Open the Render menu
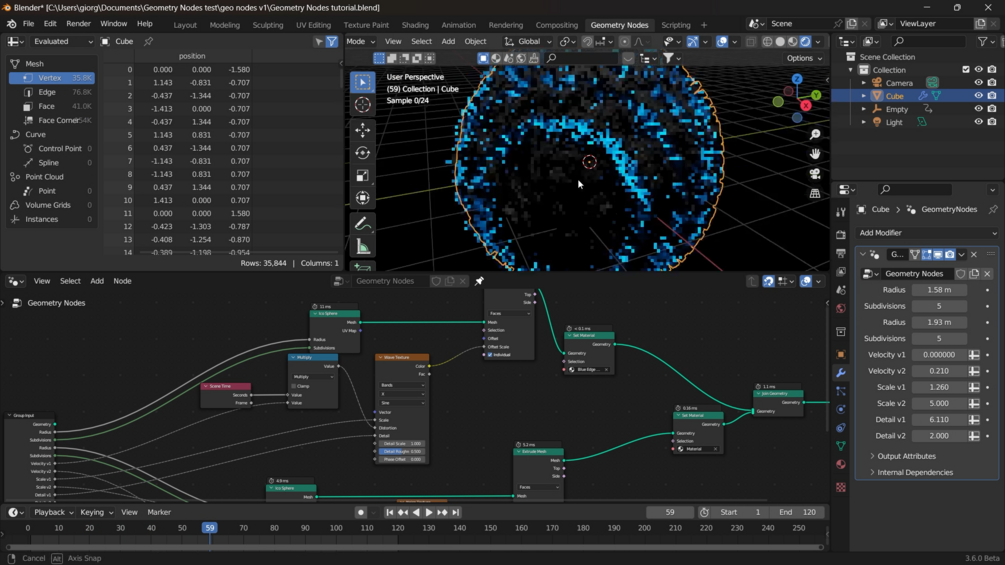Image resolution: width=1005 pixels, height=565 pixels. point(78,24)
